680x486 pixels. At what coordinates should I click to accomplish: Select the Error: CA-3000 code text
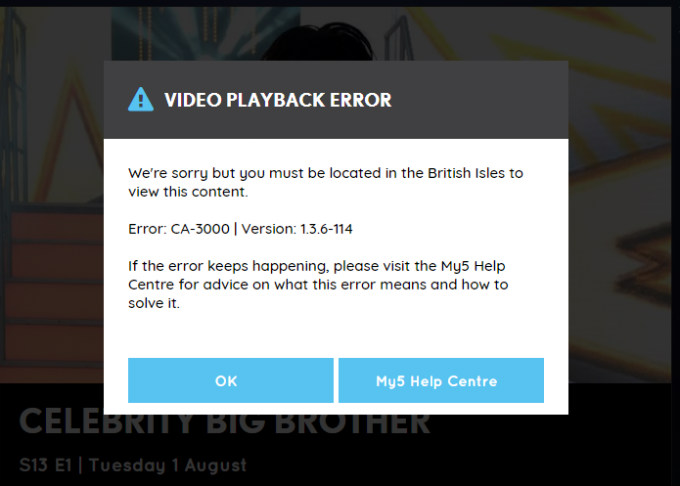point(179,229)
